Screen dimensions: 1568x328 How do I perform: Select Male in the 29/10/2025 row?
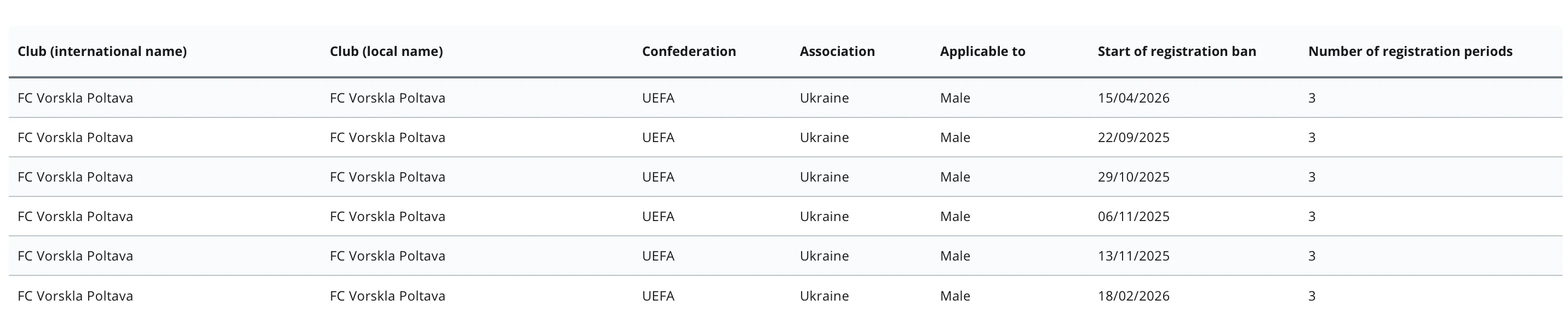point(954,177)
